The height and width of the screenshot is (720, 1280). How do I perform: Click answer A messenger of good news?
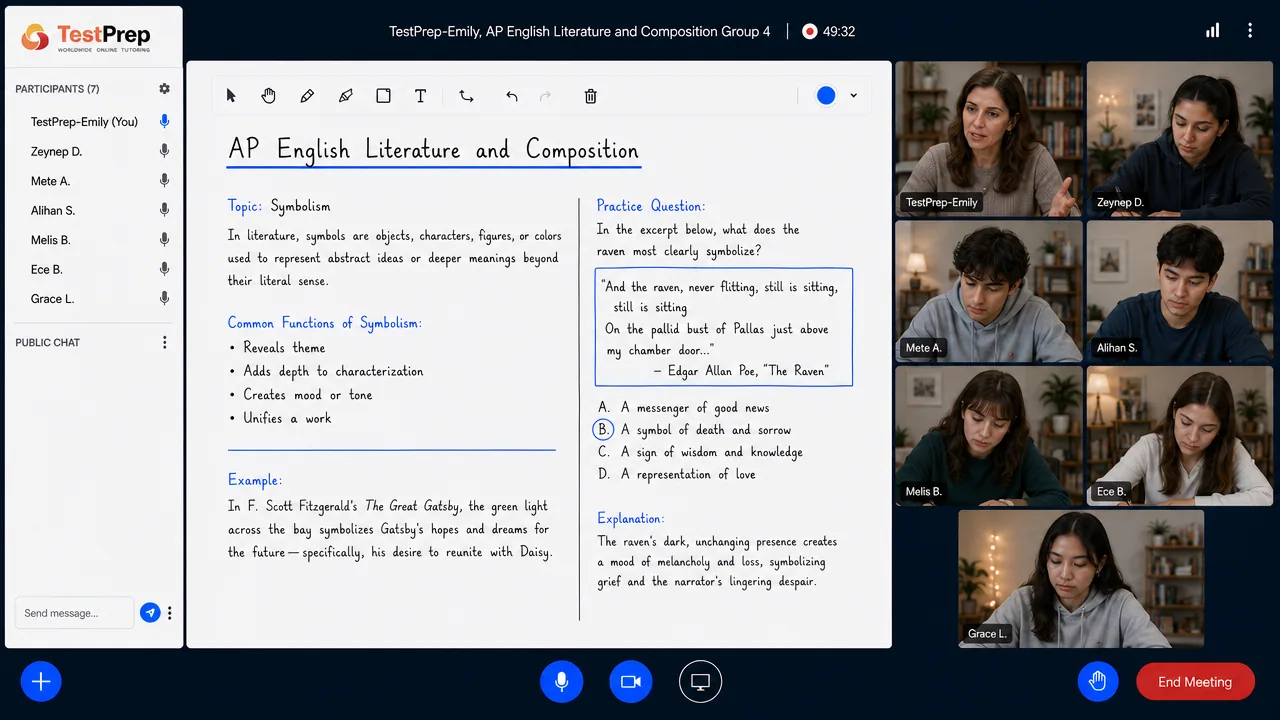pos(684,408)
